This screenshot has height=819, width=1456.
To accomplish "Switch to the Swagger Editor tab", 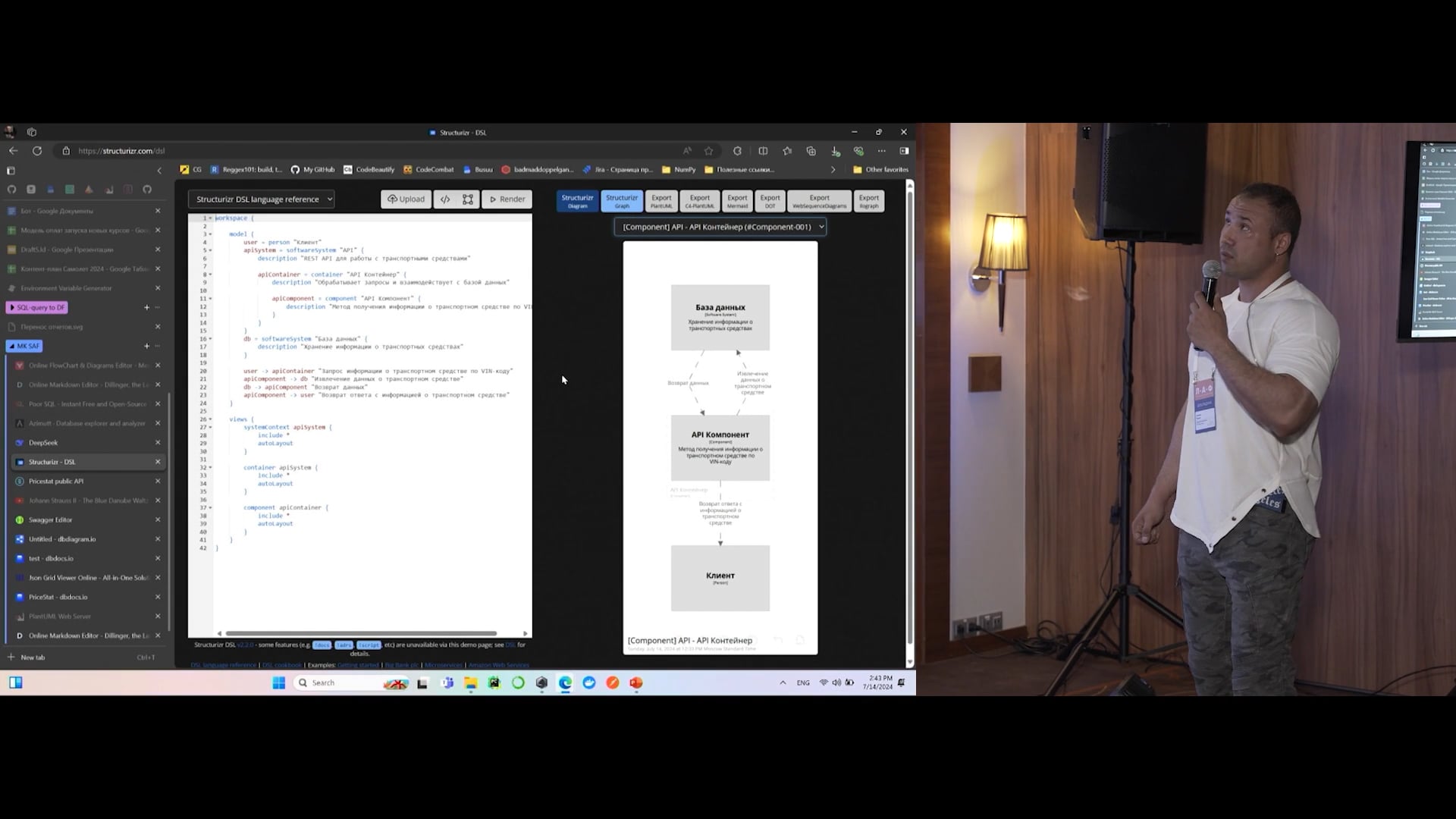I will pyautogui.click(x=51, y=519).
